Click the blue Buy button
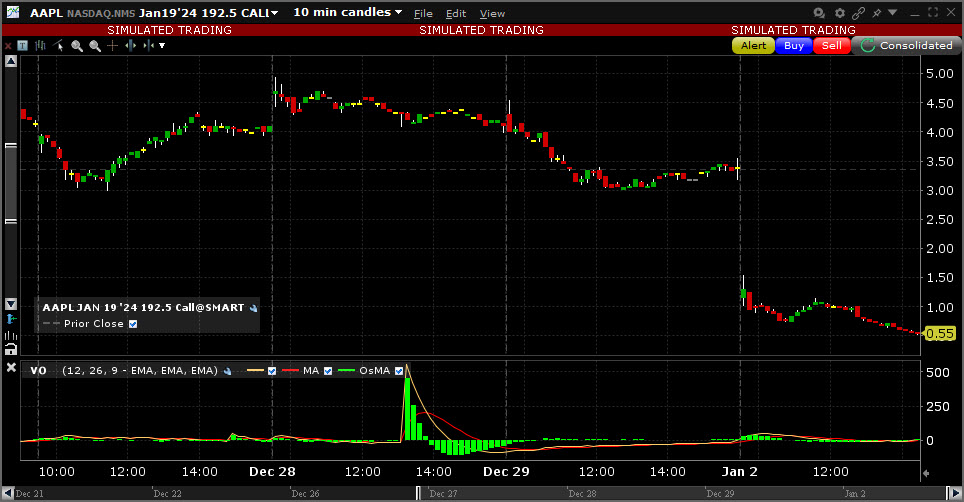Image resolution: width=964 pixels, height=502 pixels. 794,45
